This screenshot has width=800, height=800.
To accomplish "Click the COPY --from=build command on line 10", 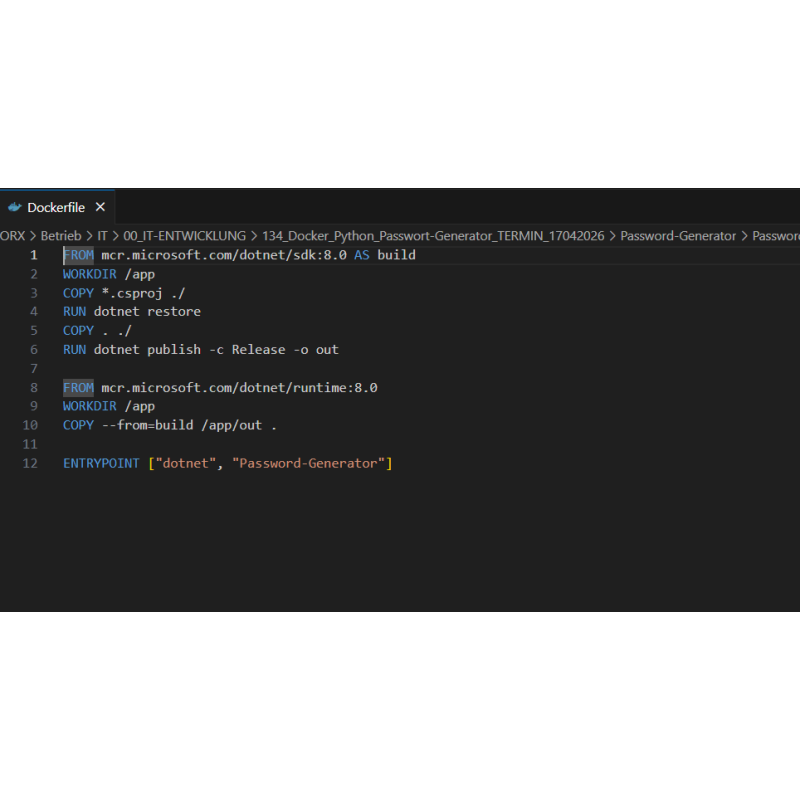I will point(128,425).
